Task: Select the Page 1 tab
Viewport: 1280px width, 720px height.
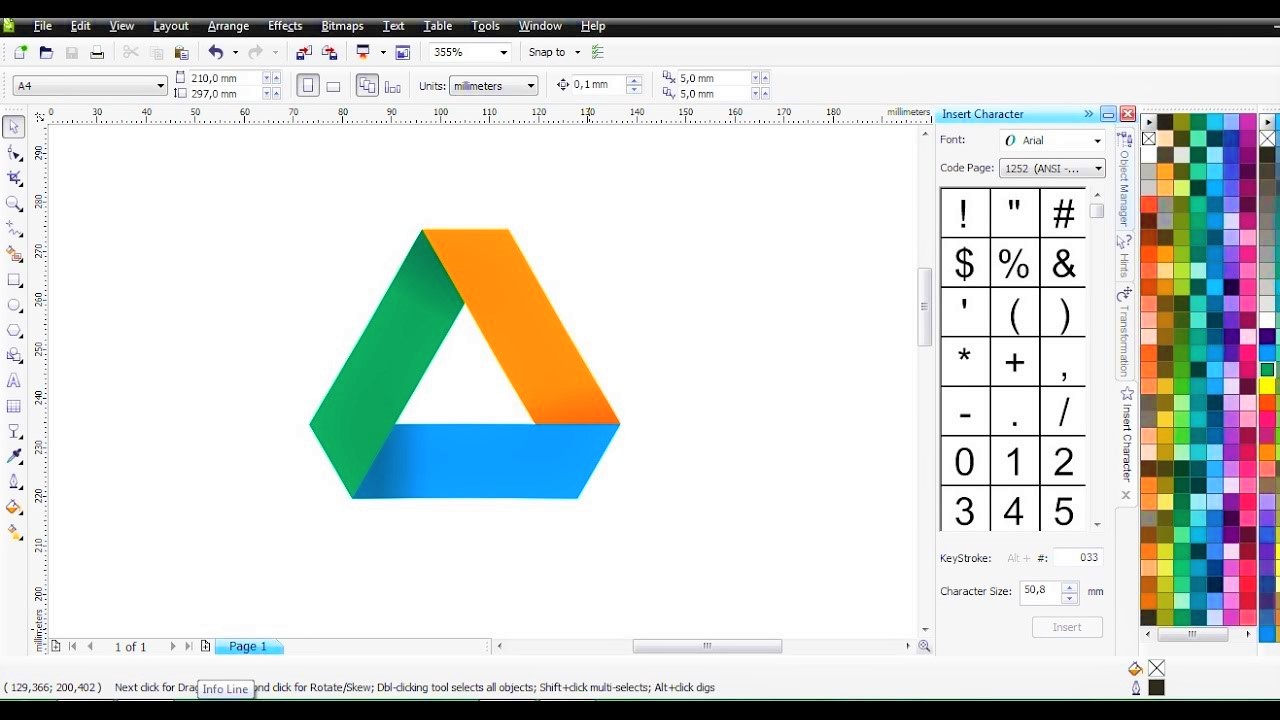Action: coord(248,647)
